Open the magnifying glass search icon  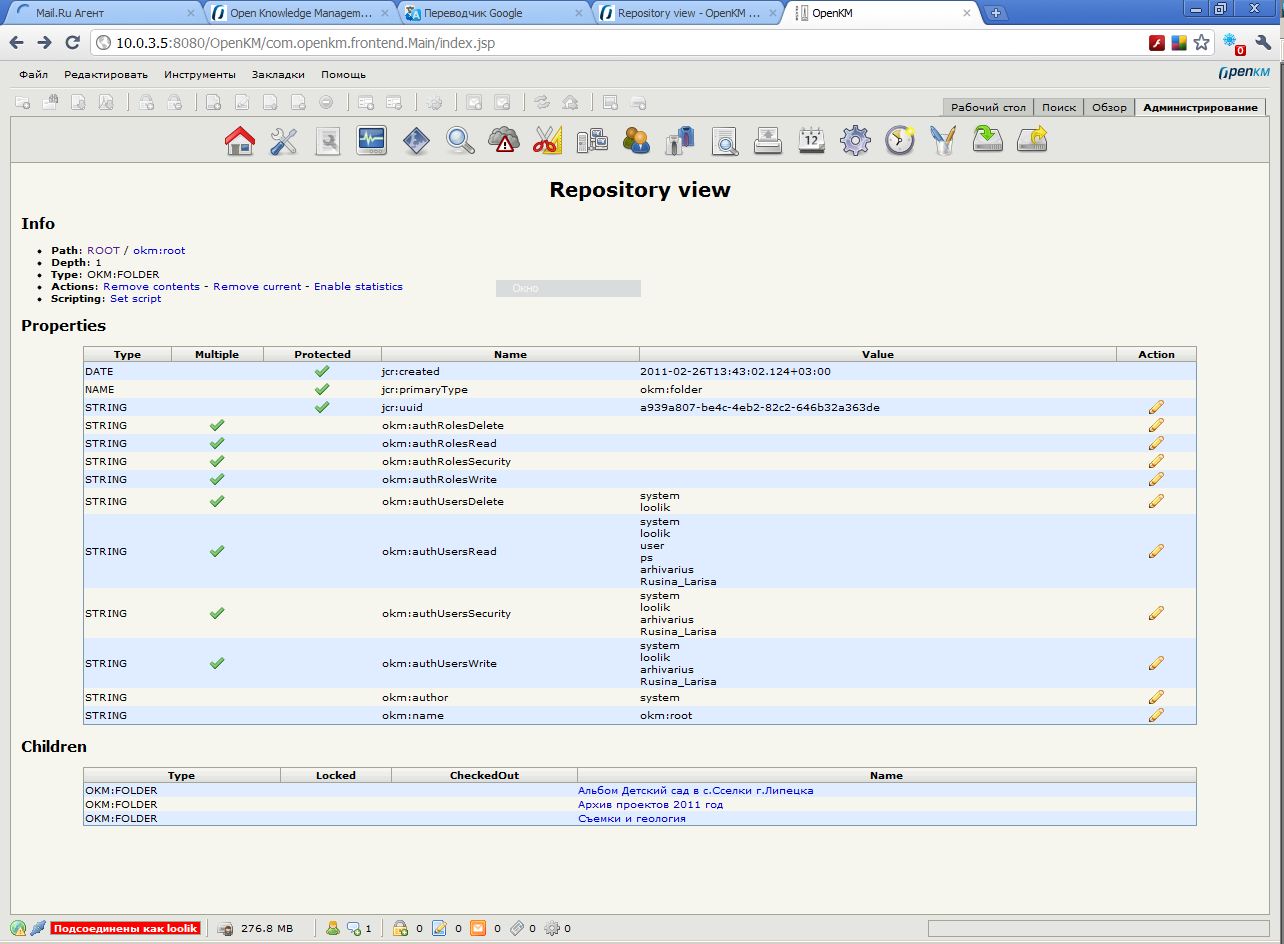pyautogui.click(x=460, y=140)
